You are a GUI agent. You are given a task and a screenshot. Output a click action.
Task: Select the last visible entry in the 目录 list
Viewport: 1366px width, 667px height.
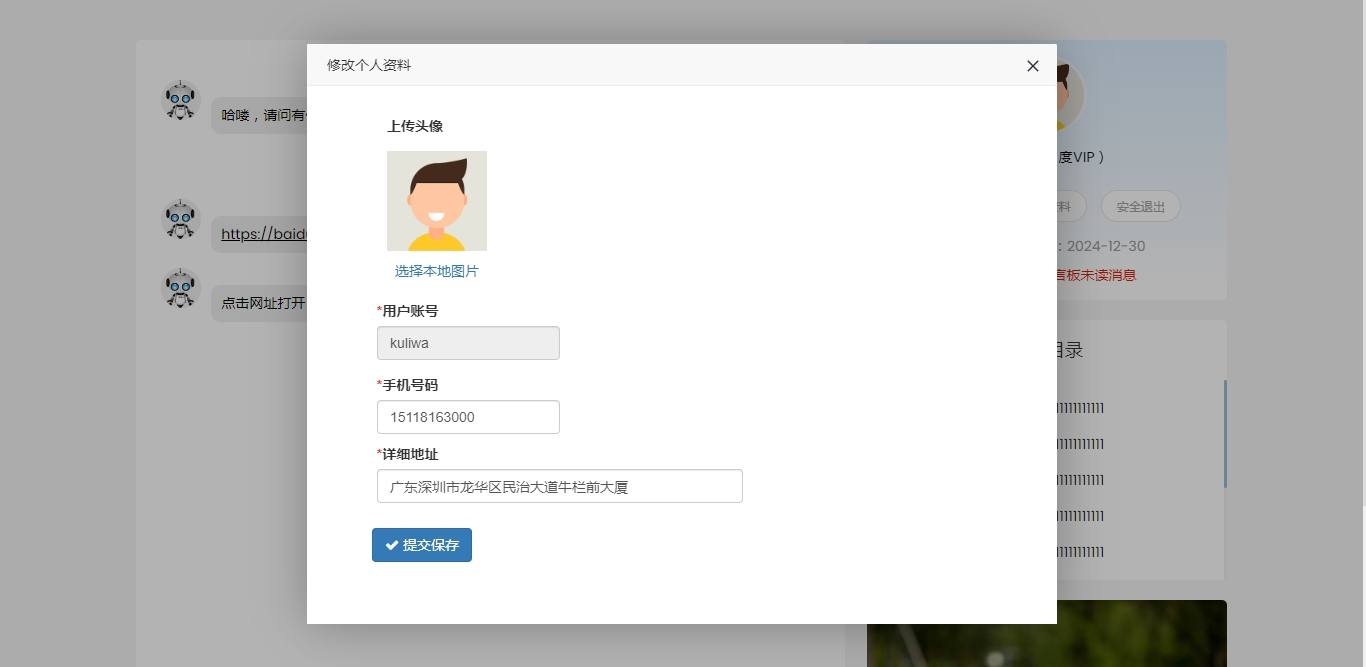1080,552
